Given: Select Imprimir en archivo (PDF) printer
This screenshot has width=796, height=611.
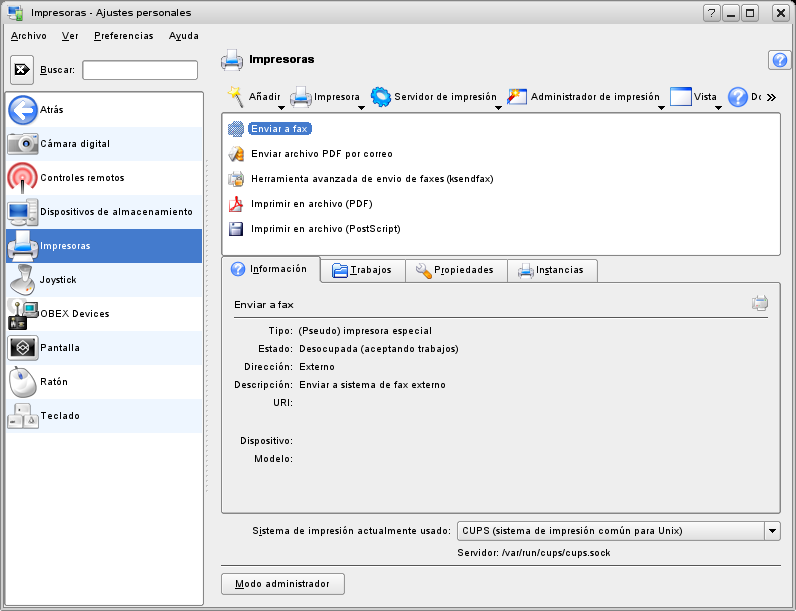Looking at the screenshot, I should (310, 204).
